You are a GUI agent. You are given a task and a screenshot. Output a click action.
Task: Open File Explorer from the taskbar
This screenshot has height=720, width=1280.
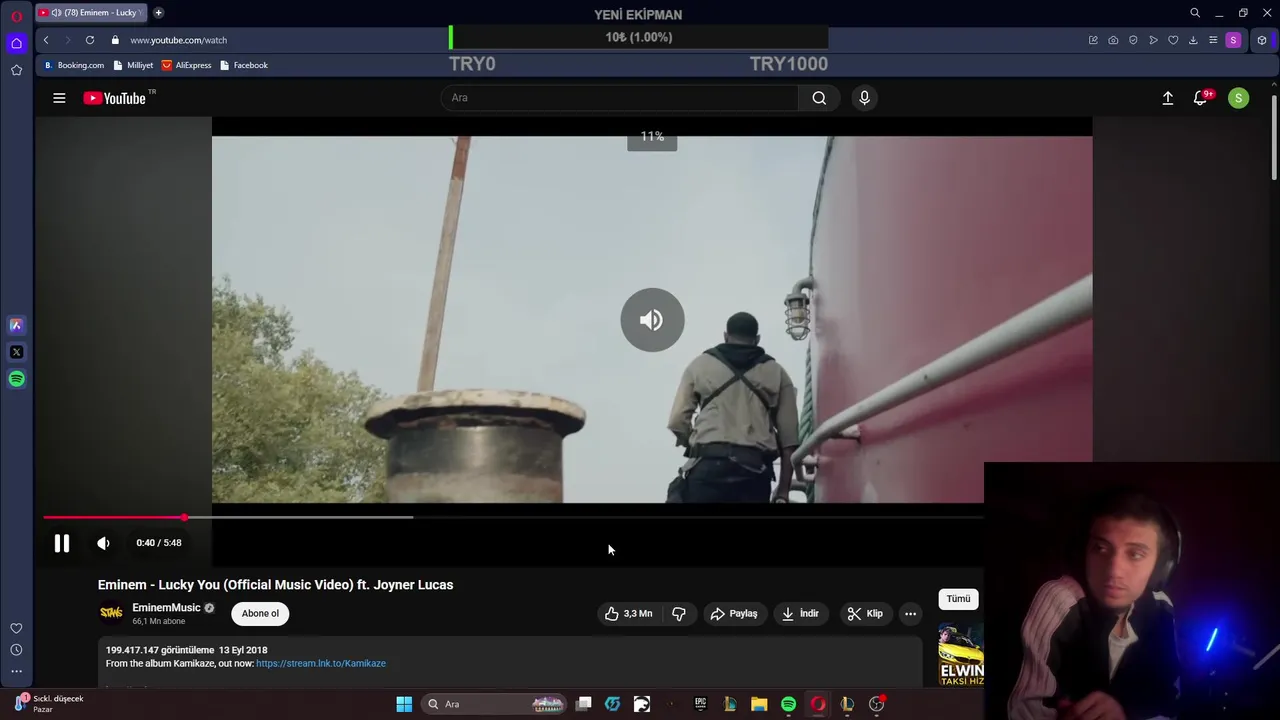pos(759,704)
